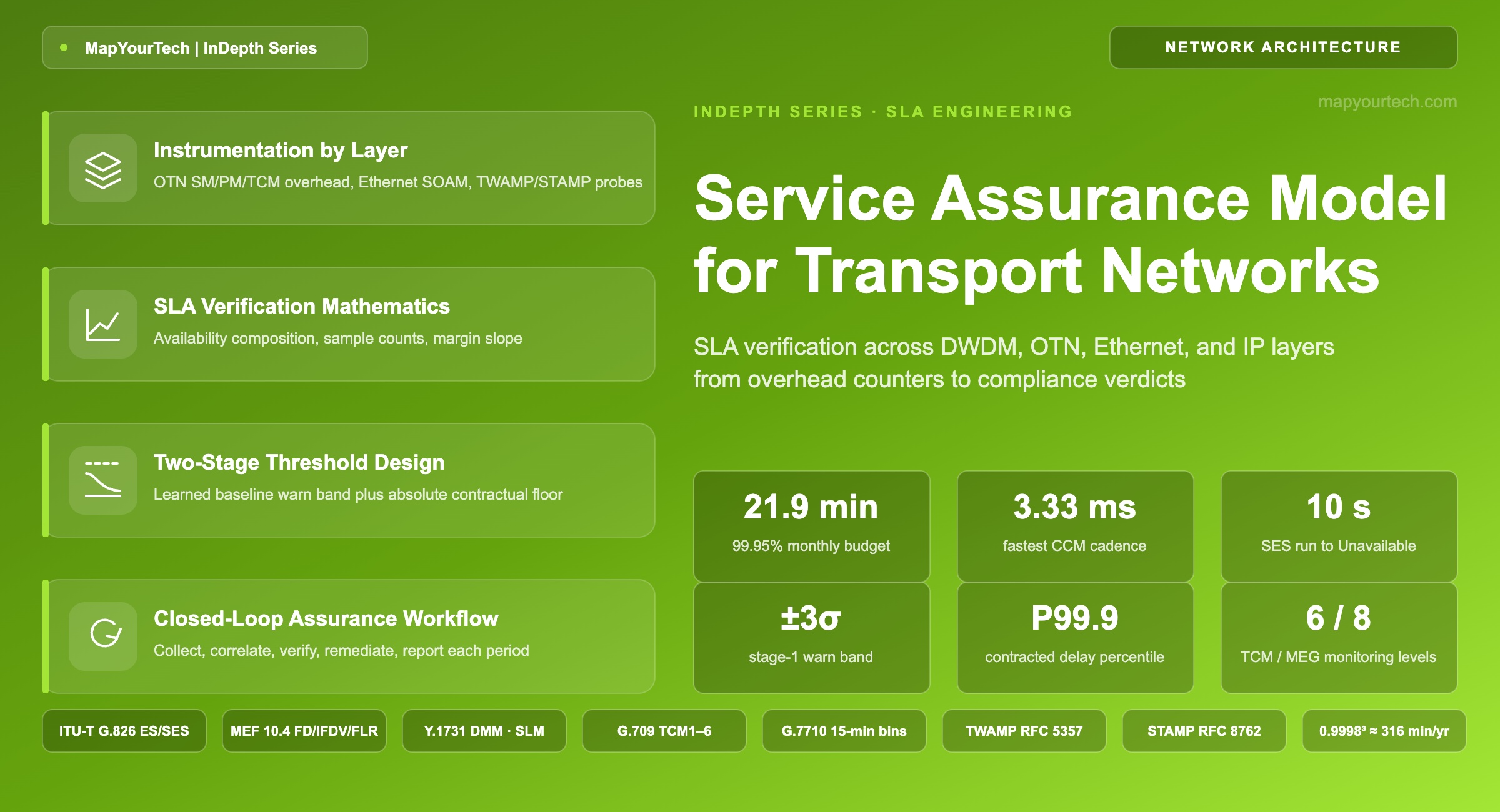Click the 21.9 min stat value
Screen dimensions: 1500x812
coord(811,507)
